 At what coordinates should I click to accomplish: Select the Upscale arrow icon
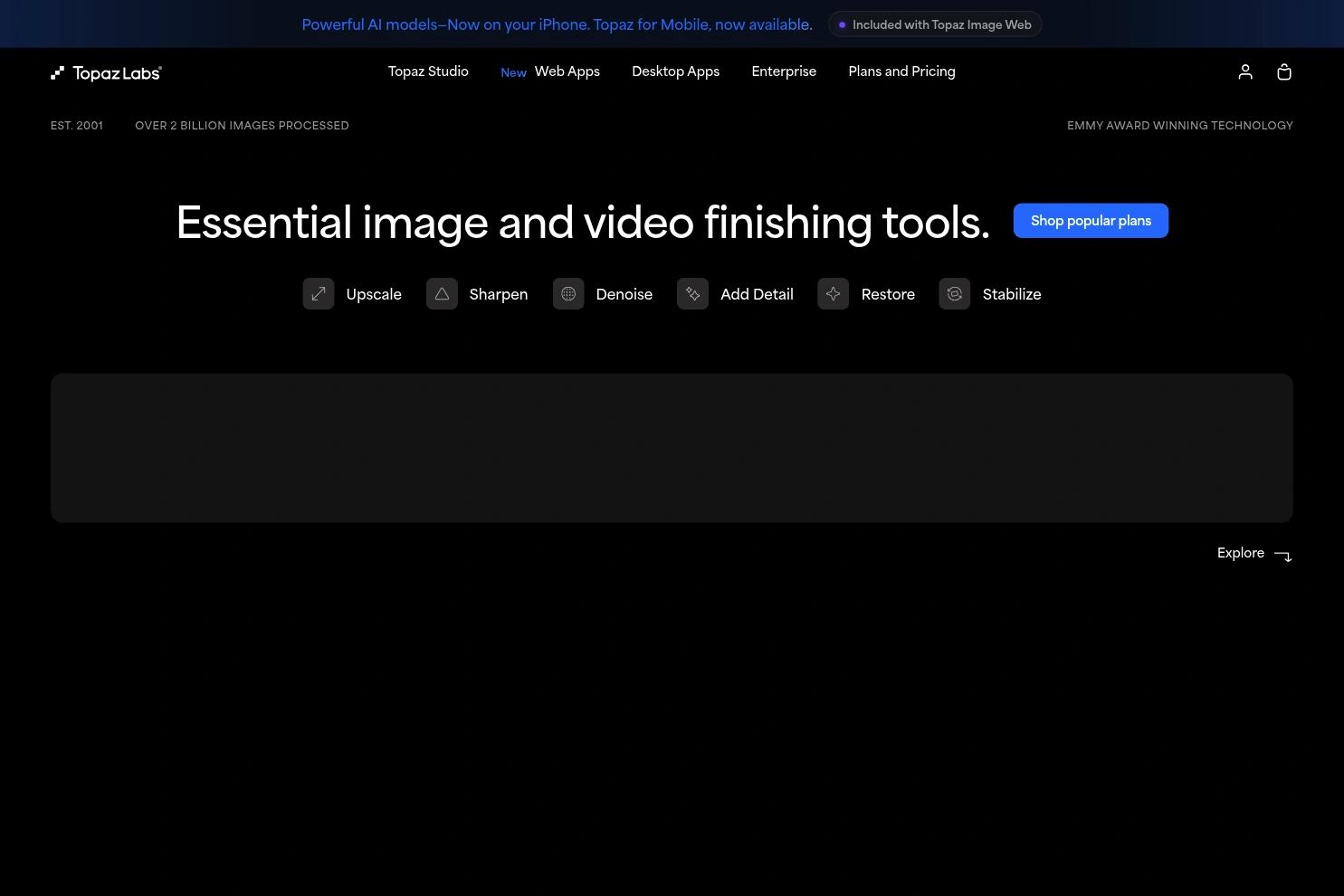coord(319,294)
